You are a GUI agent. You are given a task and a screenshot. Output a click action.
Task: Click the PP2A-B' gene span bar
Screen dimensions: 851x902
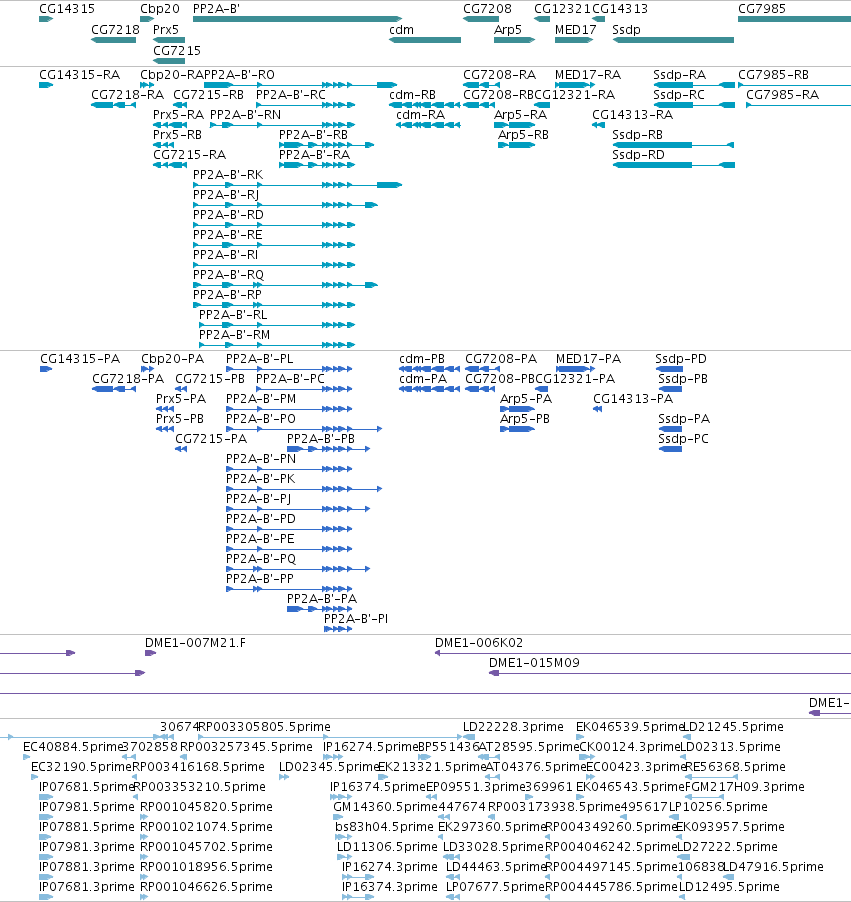297,19
